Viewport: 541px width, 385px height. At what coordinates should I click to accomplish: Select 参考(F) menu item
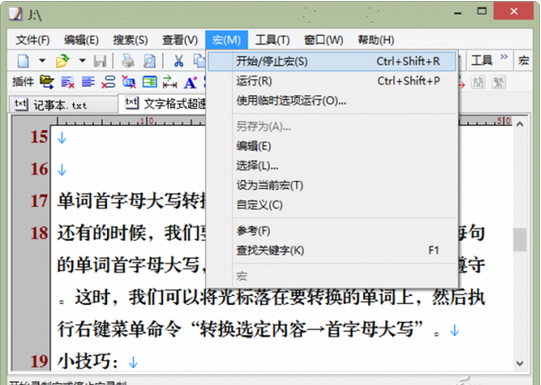coord(332,231)
